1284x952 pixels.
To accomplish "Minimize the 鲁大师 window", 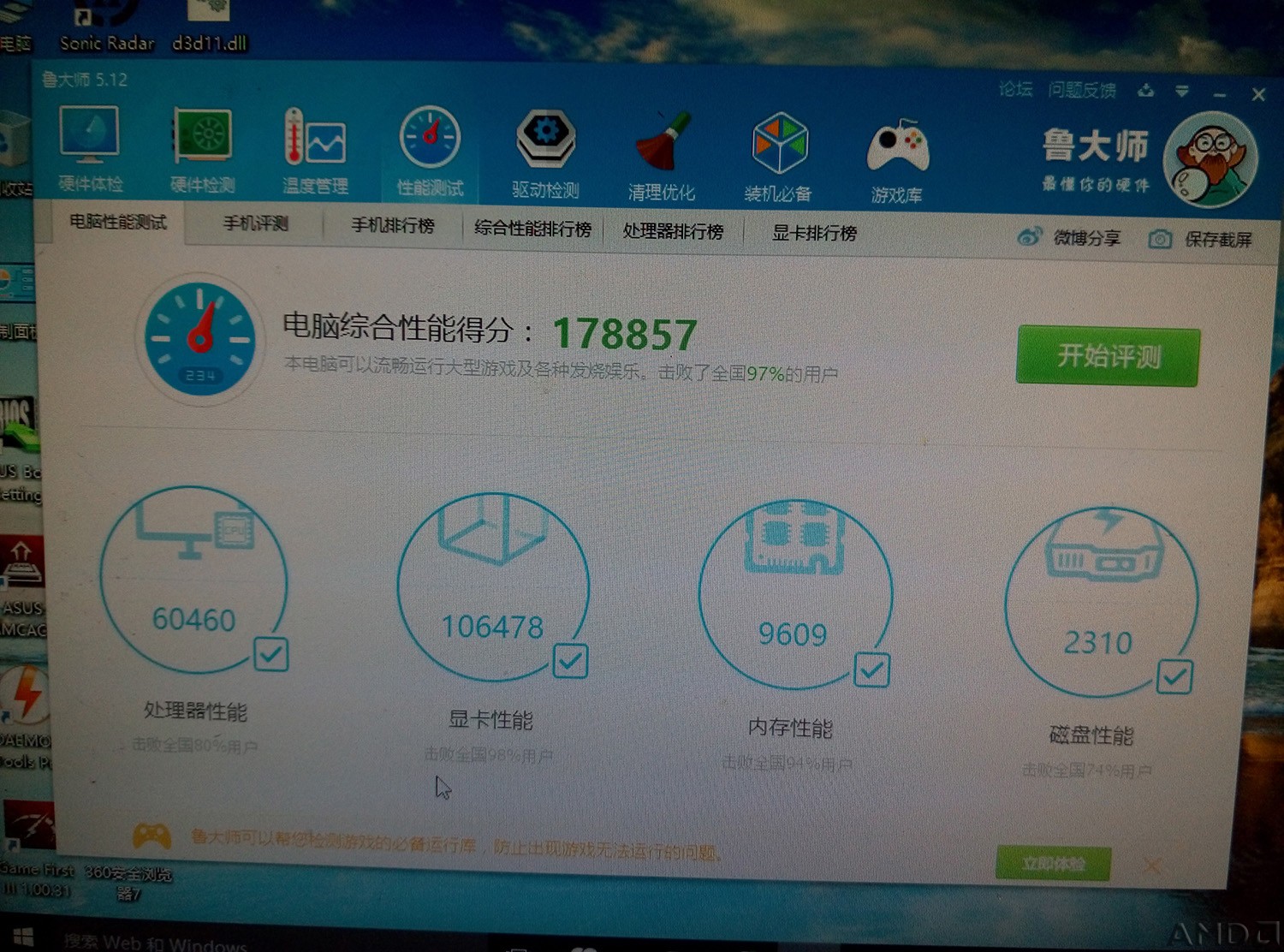I will click(x=1220, y=92).
